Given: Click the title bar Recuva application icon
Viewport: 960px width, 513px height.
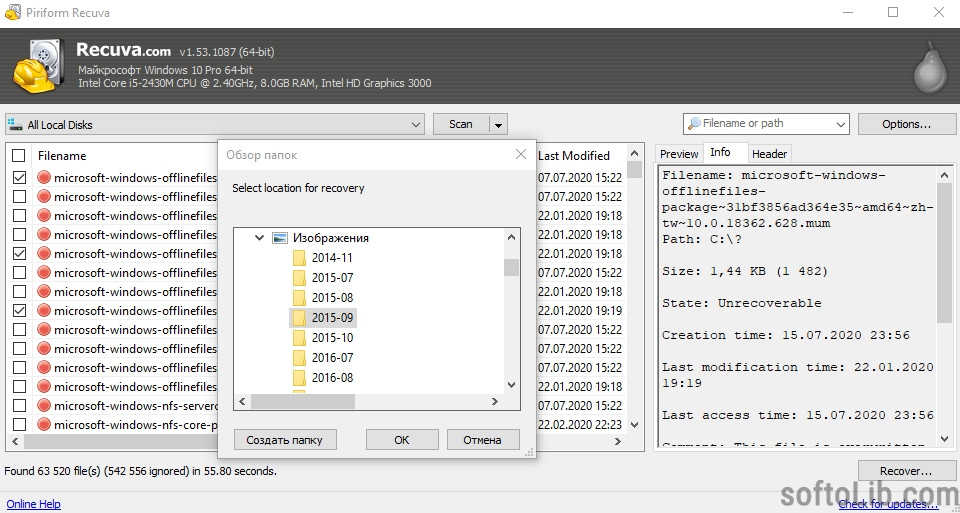Looking at the screenshot, I should pos(12,12).
